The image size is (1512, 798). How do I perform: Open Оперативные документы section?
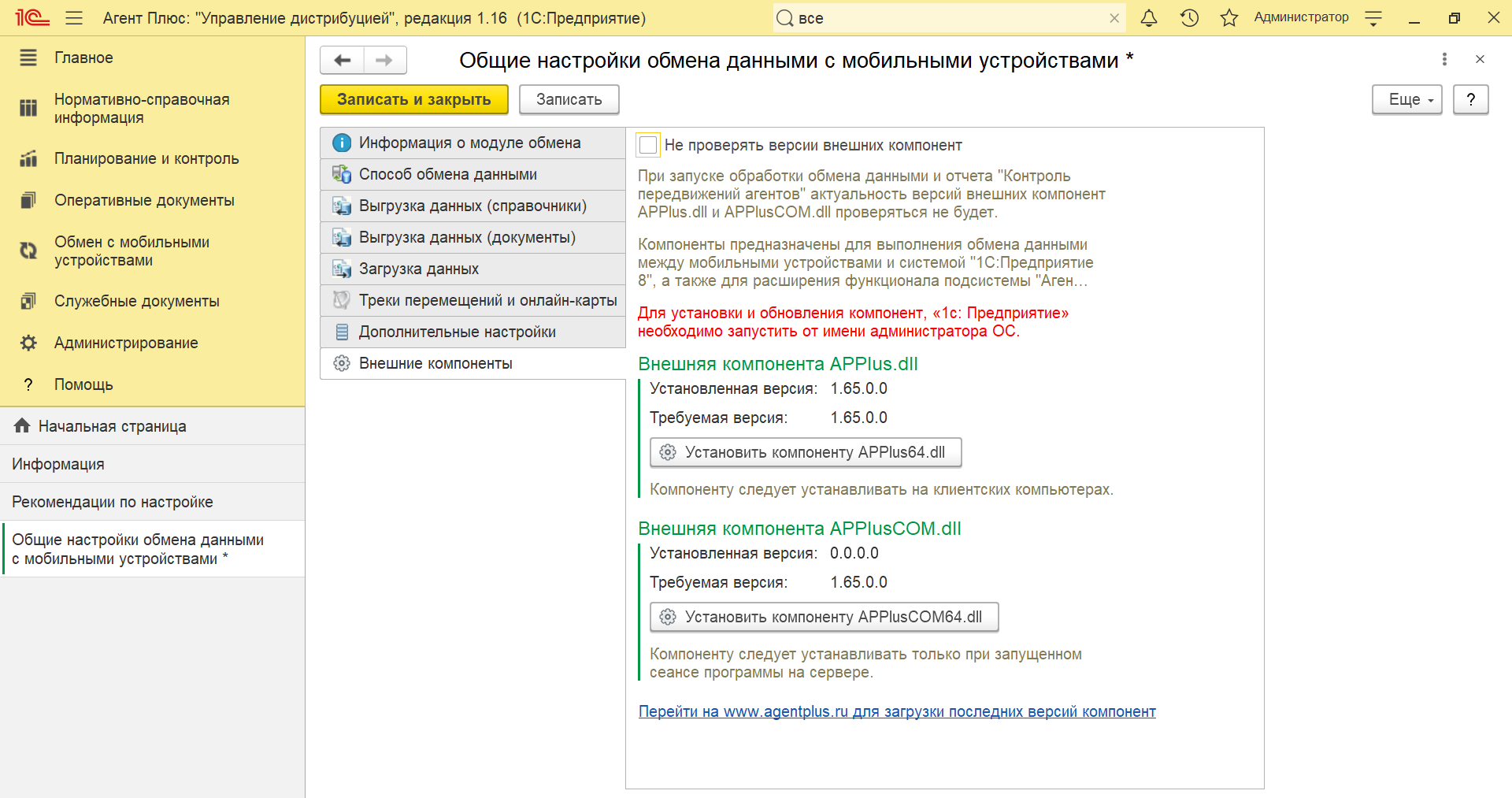(152, 200)
